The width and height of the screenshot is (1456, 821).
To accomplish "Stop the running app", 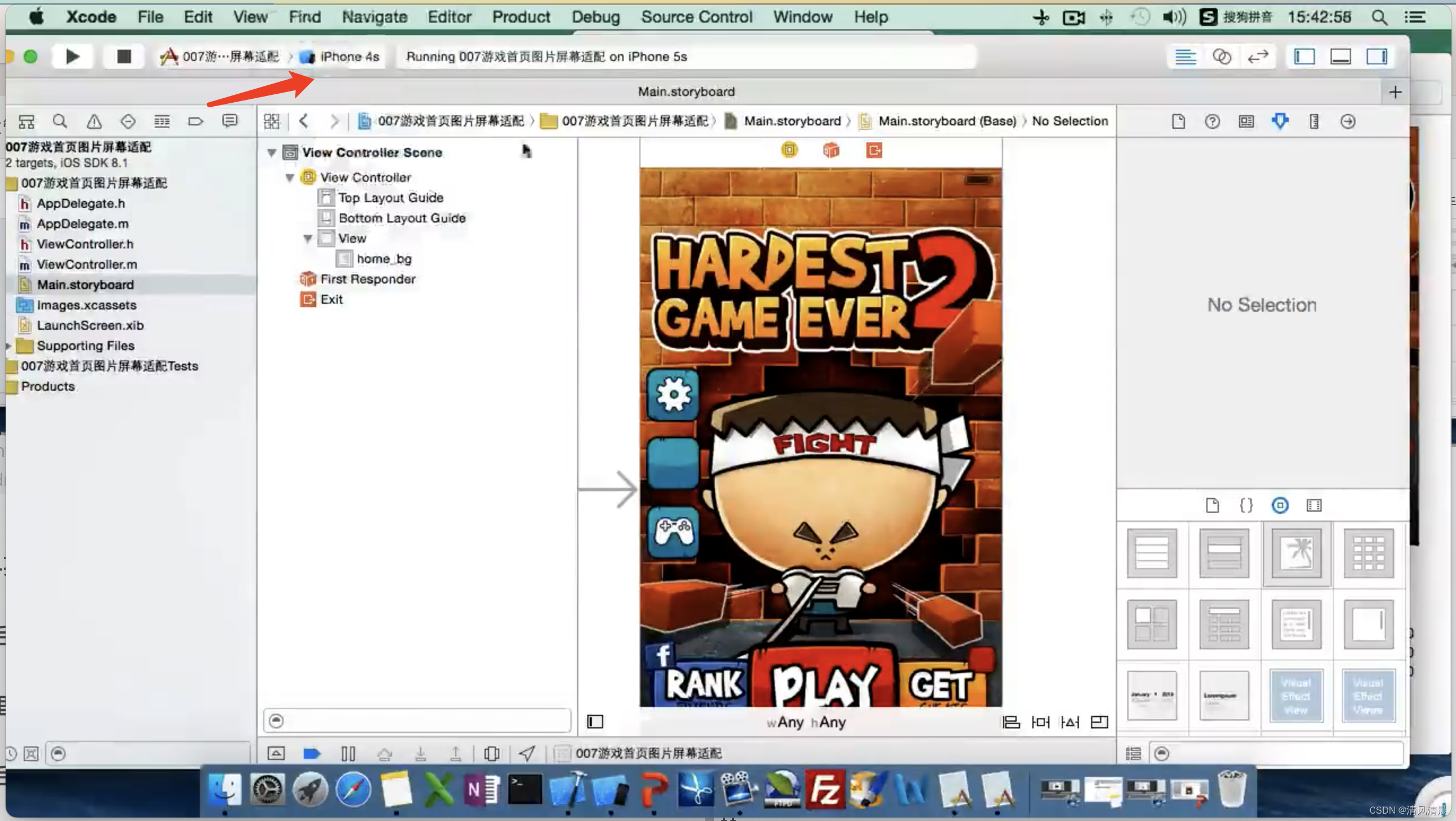I will (x=124, y=56).
